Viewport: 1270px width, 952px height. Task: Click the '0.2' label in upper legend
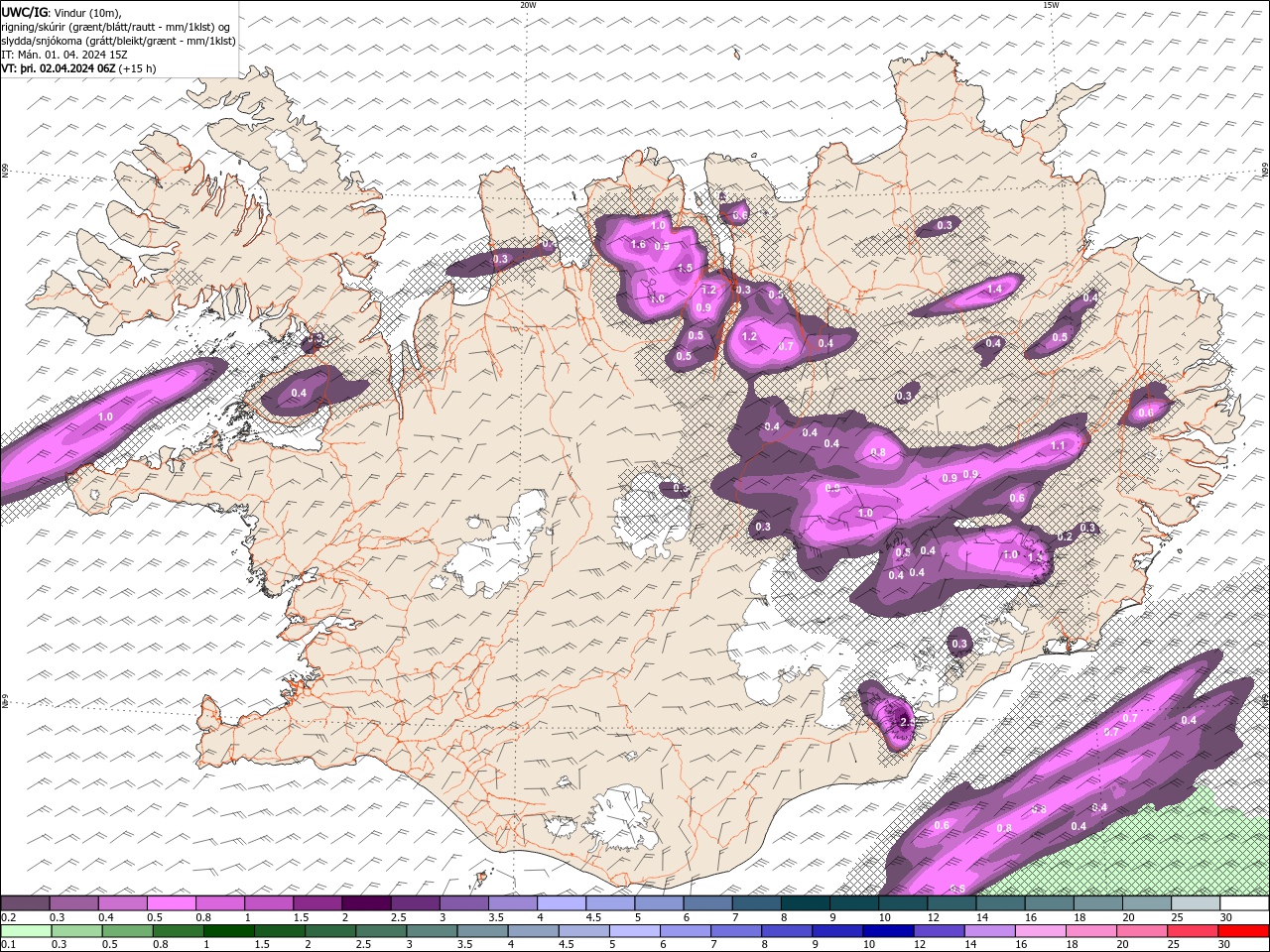click(8, 917)
